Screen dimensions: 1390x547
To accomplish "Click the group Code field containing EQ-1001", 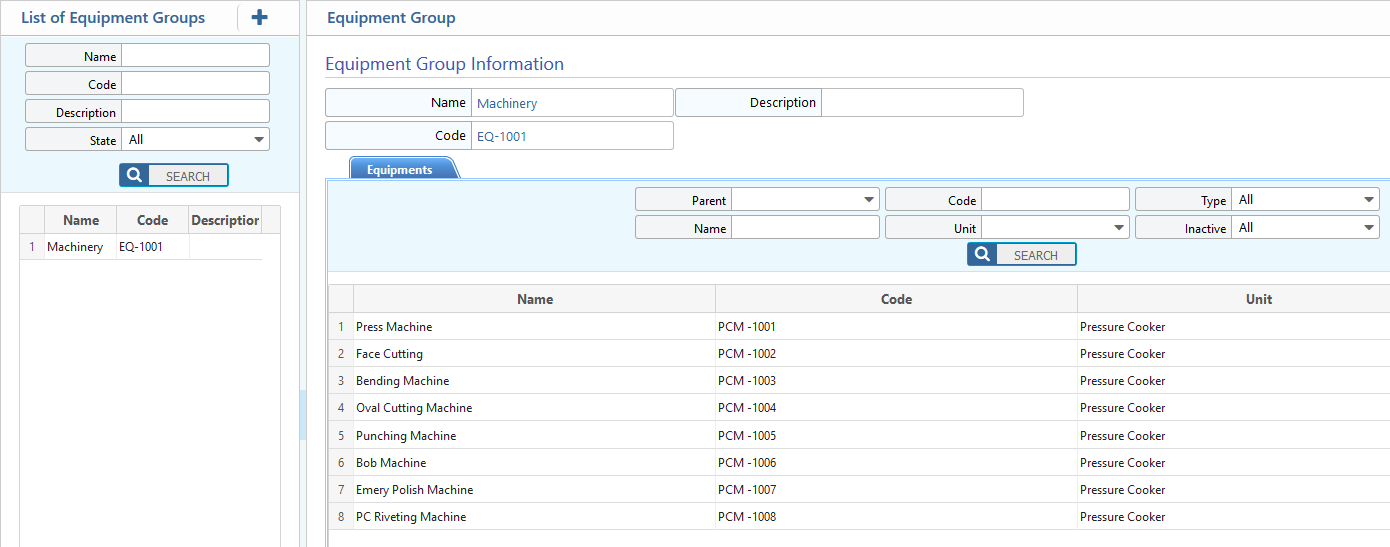I will (x=572, y=136).
